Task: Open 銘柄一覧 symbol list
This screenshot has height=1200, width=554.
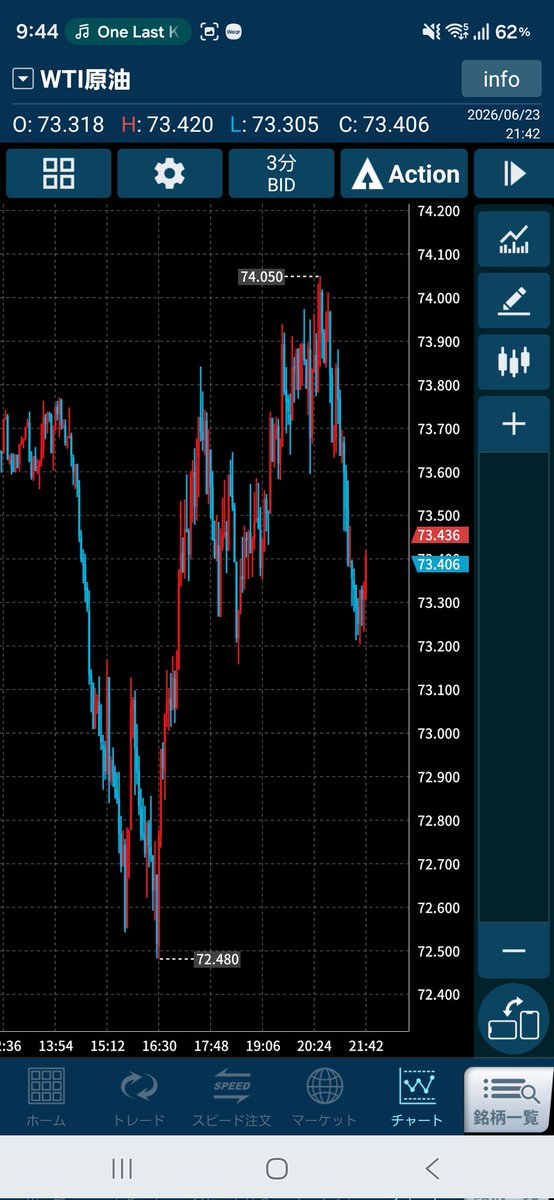Action: point(509,1099)
